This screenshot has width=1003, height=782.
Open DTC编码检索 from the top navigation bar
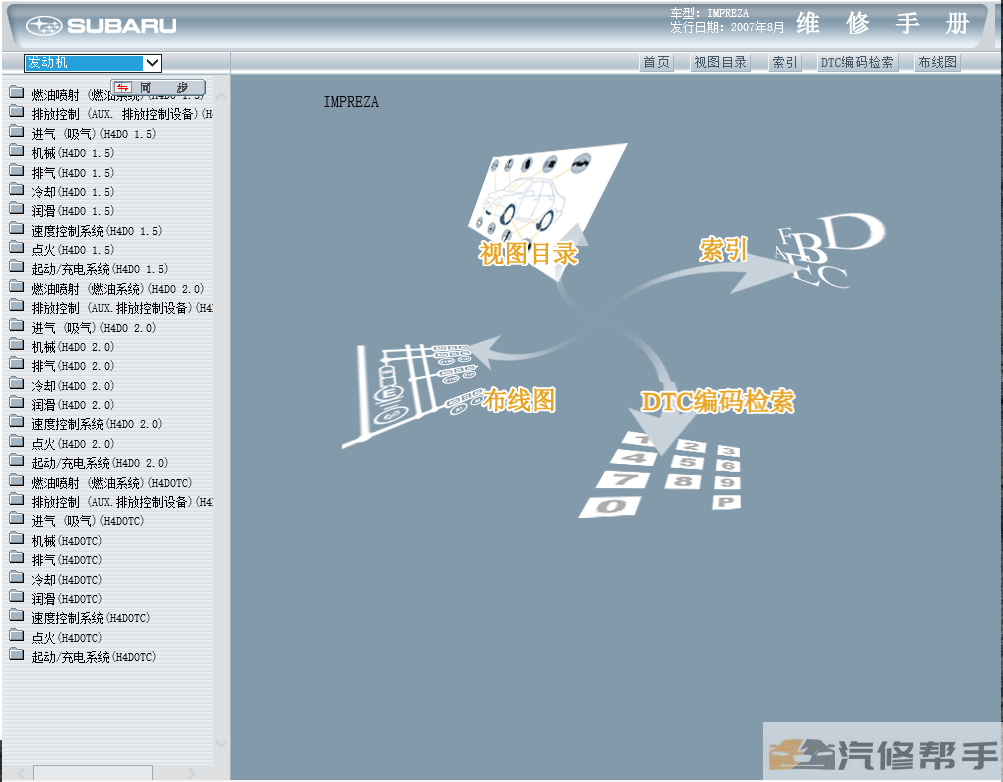click(857, 63)
